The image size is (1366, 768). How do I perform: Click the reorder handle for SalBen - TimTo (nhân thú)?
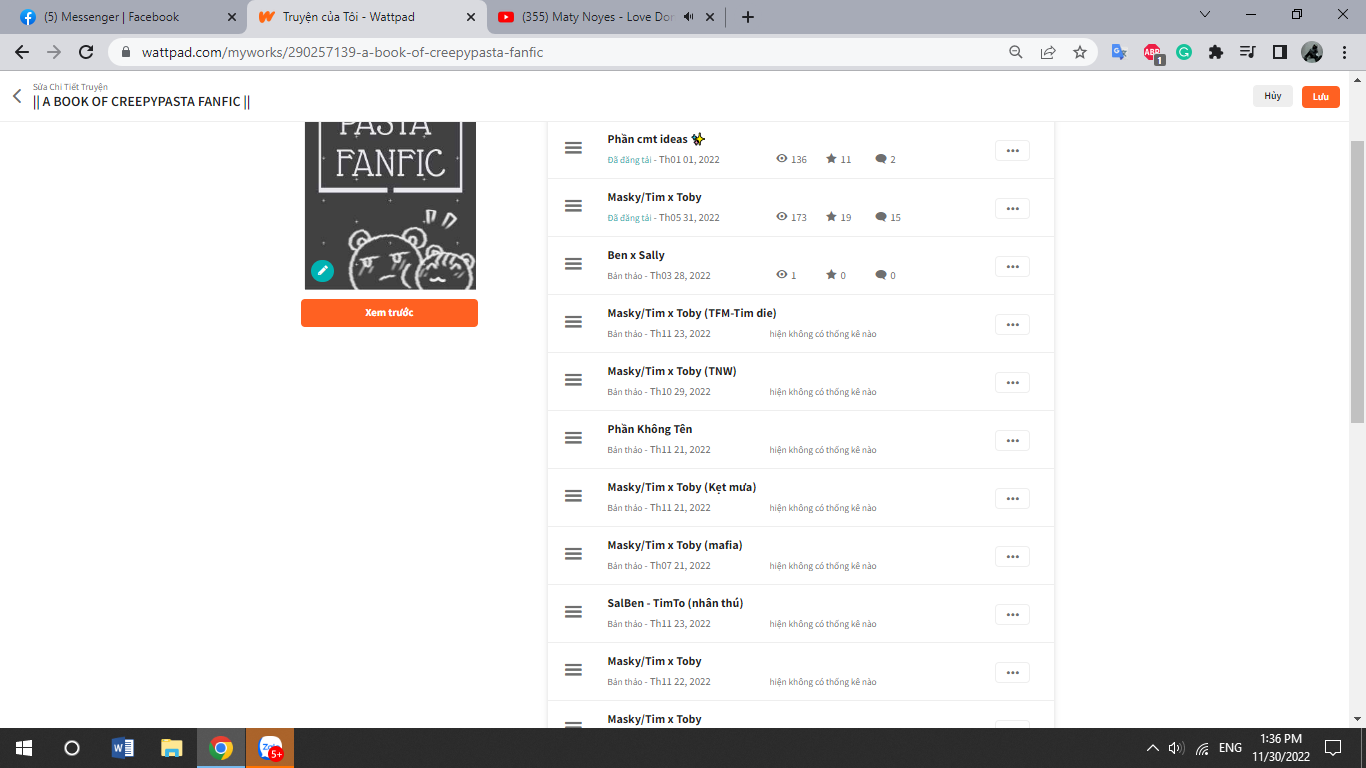(573, 612)
